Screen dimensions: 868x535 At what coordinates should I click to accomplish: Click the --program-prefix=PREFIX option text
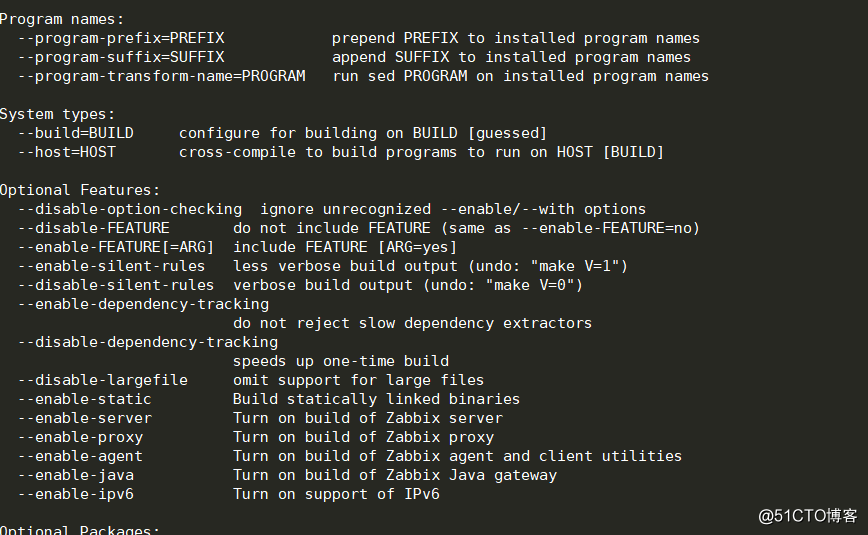click(x=121, y=38)
